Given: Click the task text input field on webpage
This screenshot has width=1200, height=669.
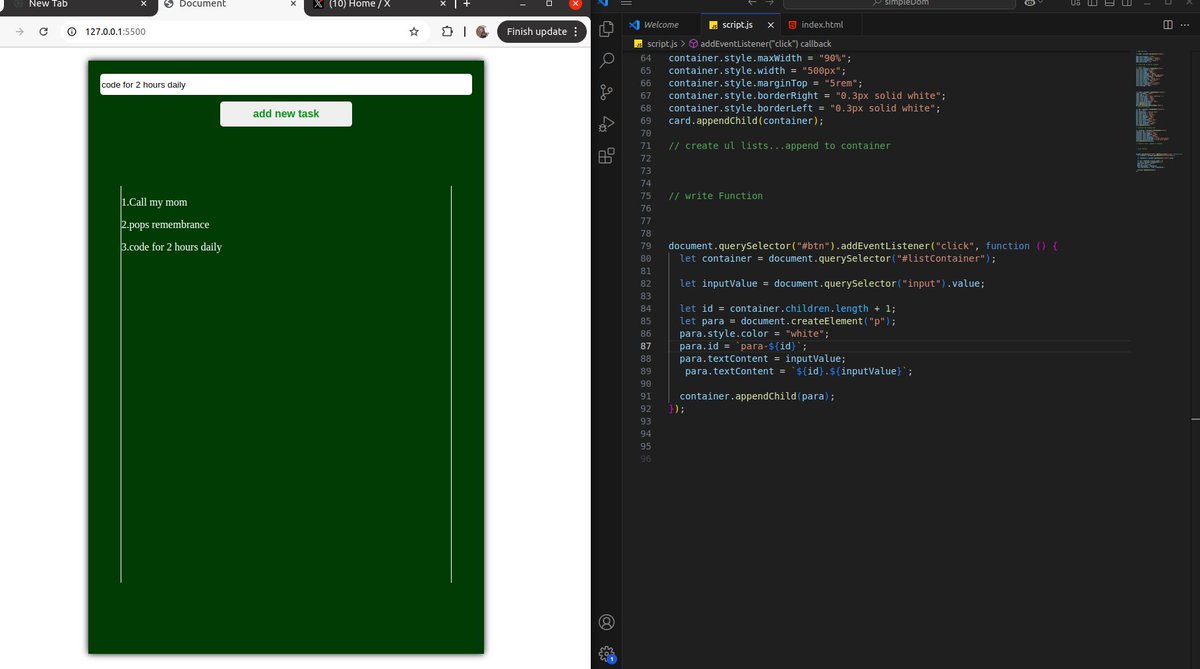Looking at the screenshot, I should pos(285,84).
